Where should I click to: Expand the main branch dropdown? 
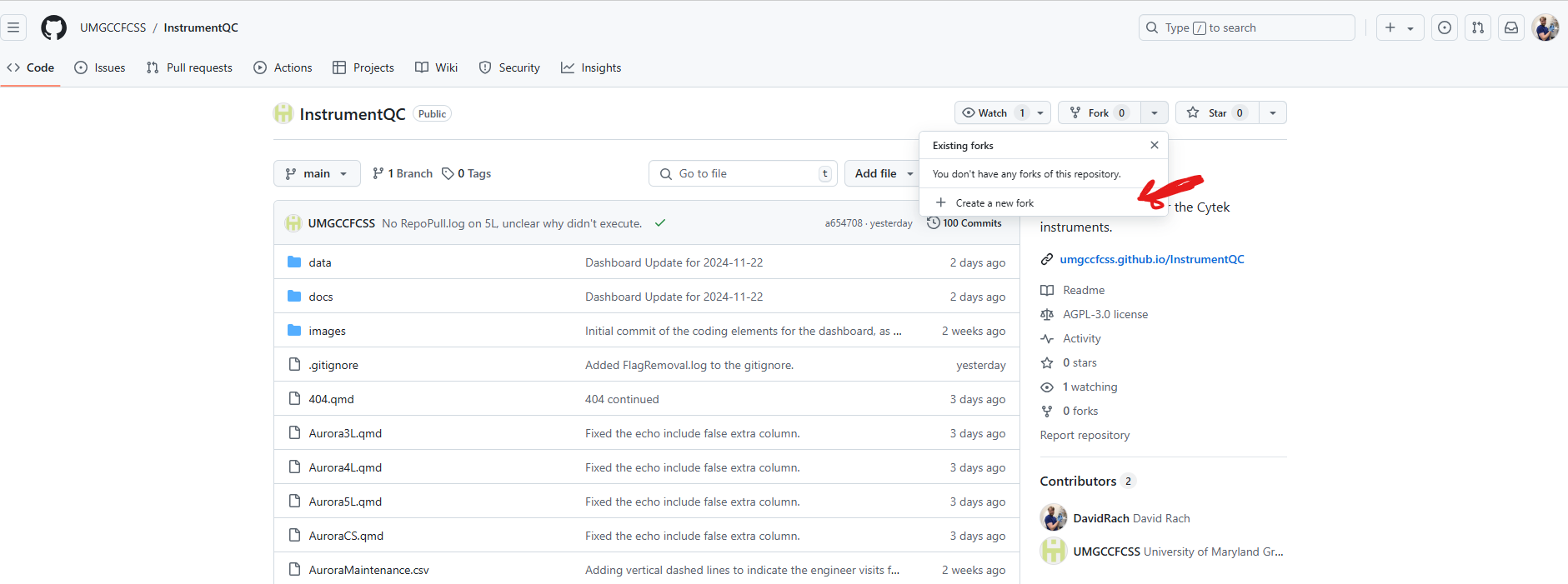(x=317, y=173)
